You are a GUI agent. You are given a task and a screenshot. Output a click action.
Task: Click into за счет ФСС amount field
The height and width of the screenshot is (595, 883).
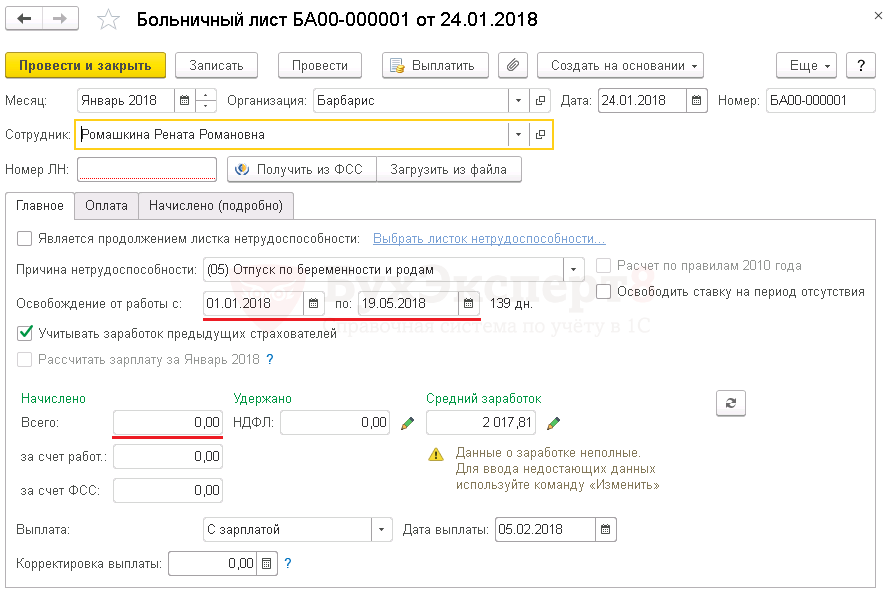(x=168, y=490)
